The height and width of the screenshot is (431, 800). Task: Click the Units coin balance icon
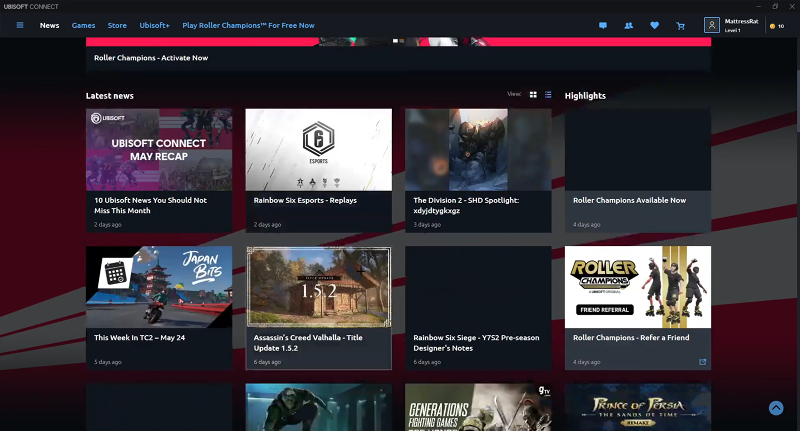click(772, 26)
